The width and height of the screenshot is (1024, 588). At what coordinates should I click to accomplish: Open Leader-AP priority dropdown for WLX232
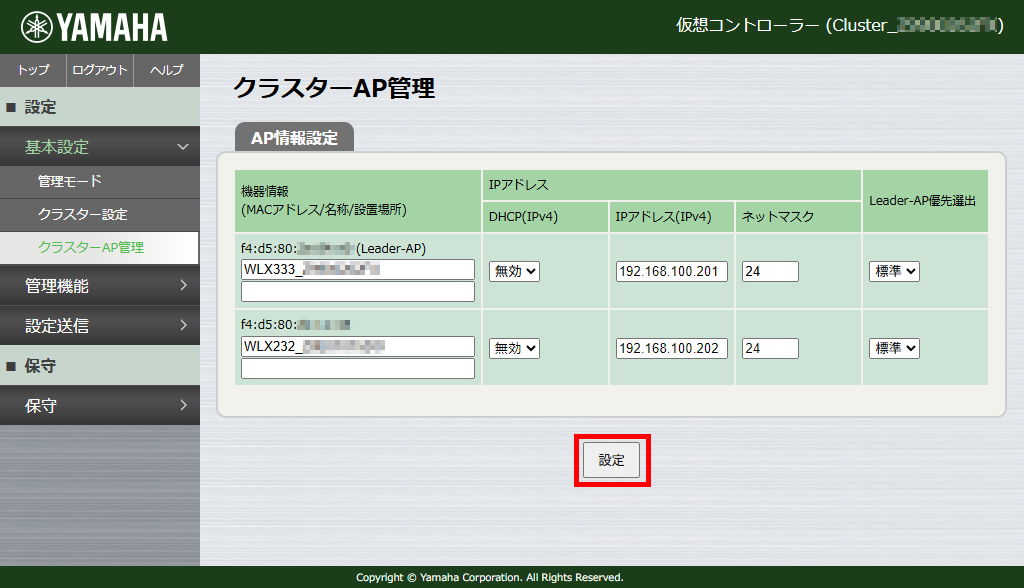(x=894, y=348)
